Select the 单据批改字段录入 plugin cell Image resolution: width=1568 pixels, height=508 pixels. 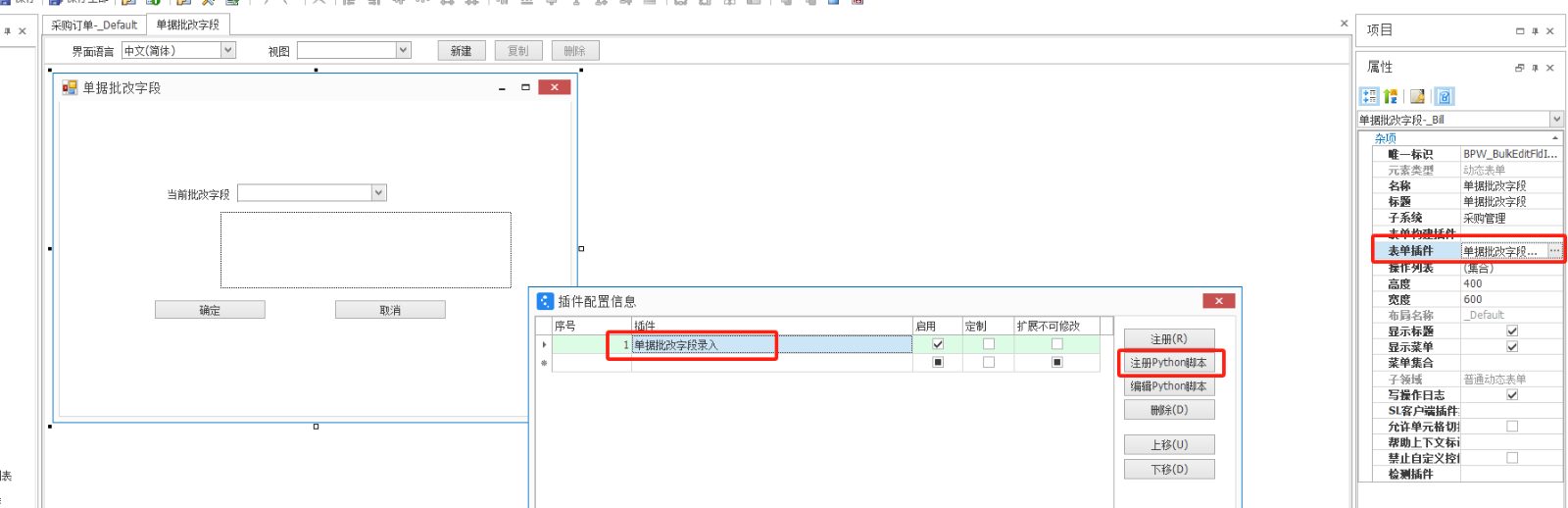[x=771, y=344]
